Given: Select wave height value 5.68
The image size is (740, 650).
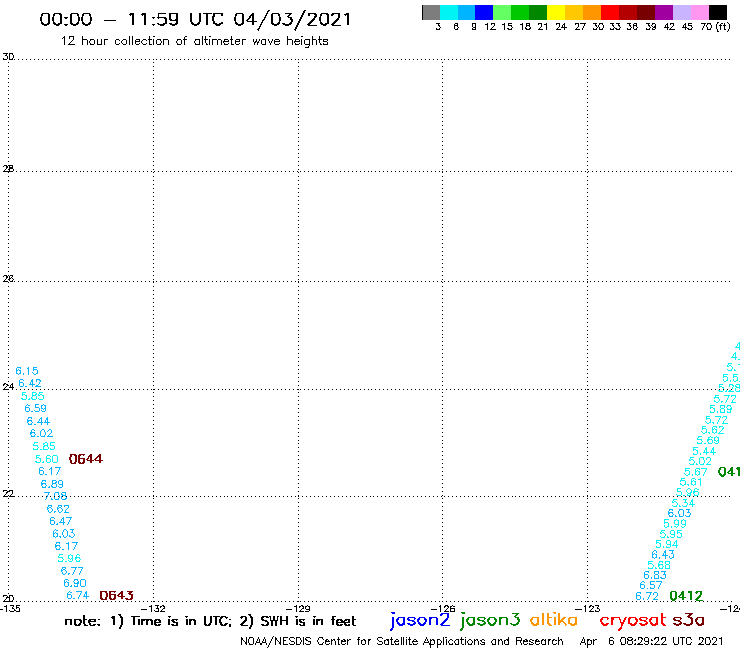Looking at the screenshot, I should (x=659, y=566).
